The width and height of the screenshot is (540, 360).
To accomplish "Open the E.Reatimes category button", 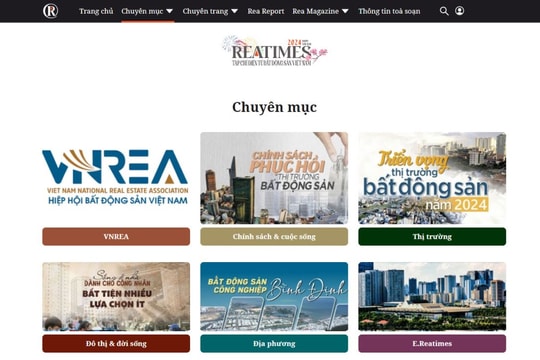I will 432,343.
